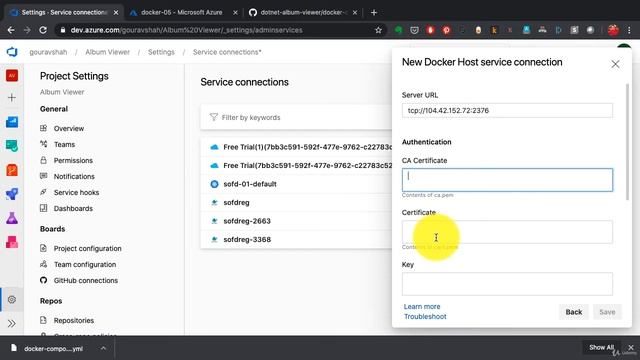
Task: Open Notifications settings page
Action: [x=74, y=176]
